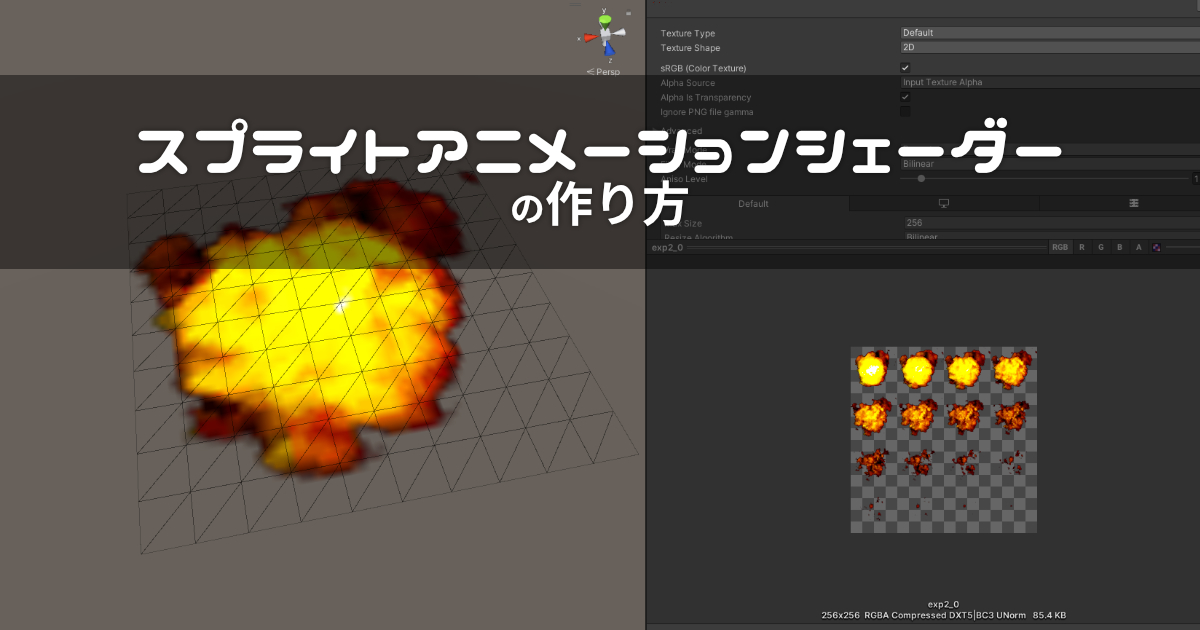Click RGB to show all color channels
The image size is (1200, 630).
click(x=1059, y=247)
